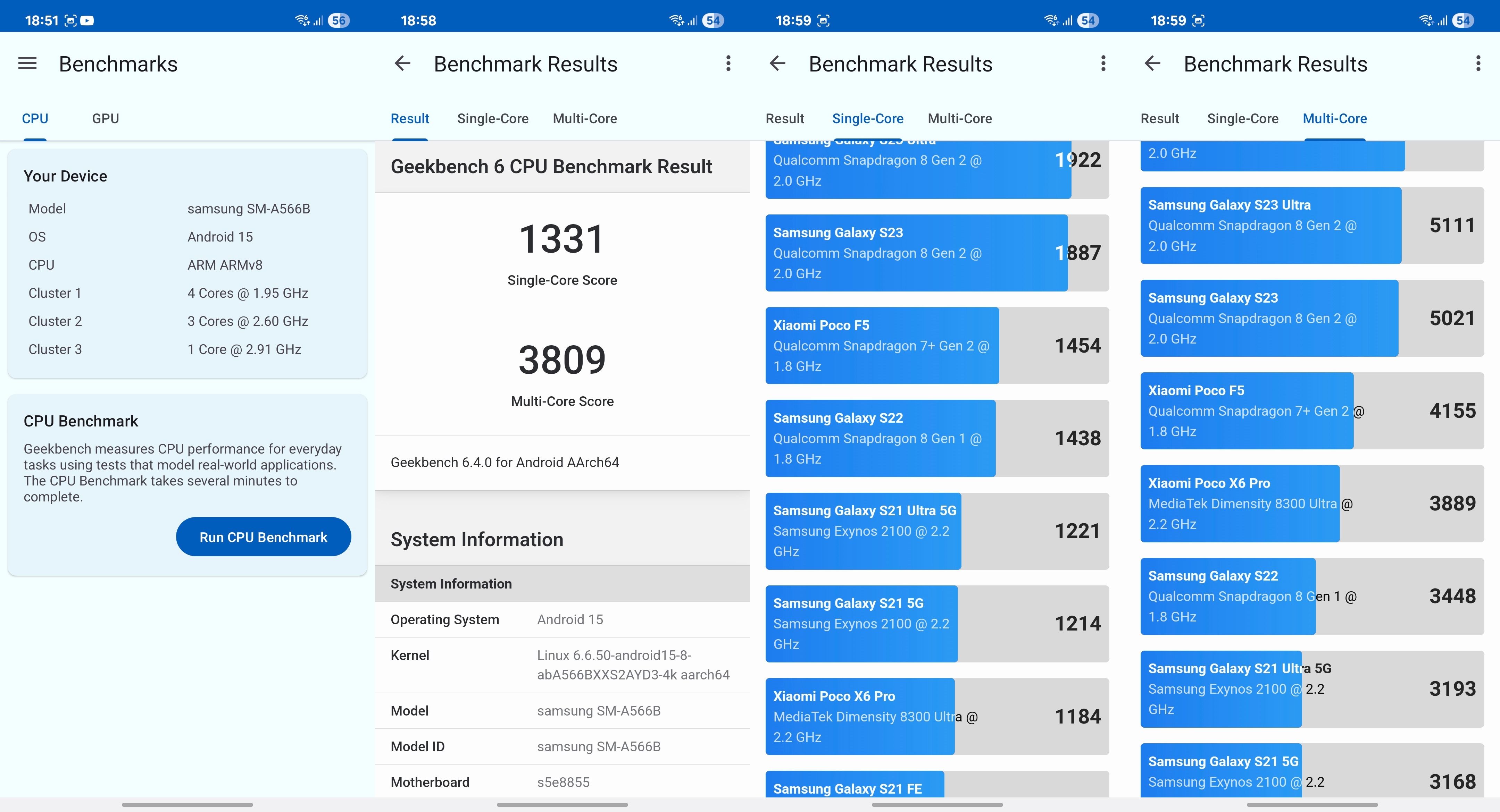Screen dimensions: 1500x812
Task: Select Samsung Galaxy S23 single-core entry 1887
Action: pyautogui.click(x=937, y=253)
